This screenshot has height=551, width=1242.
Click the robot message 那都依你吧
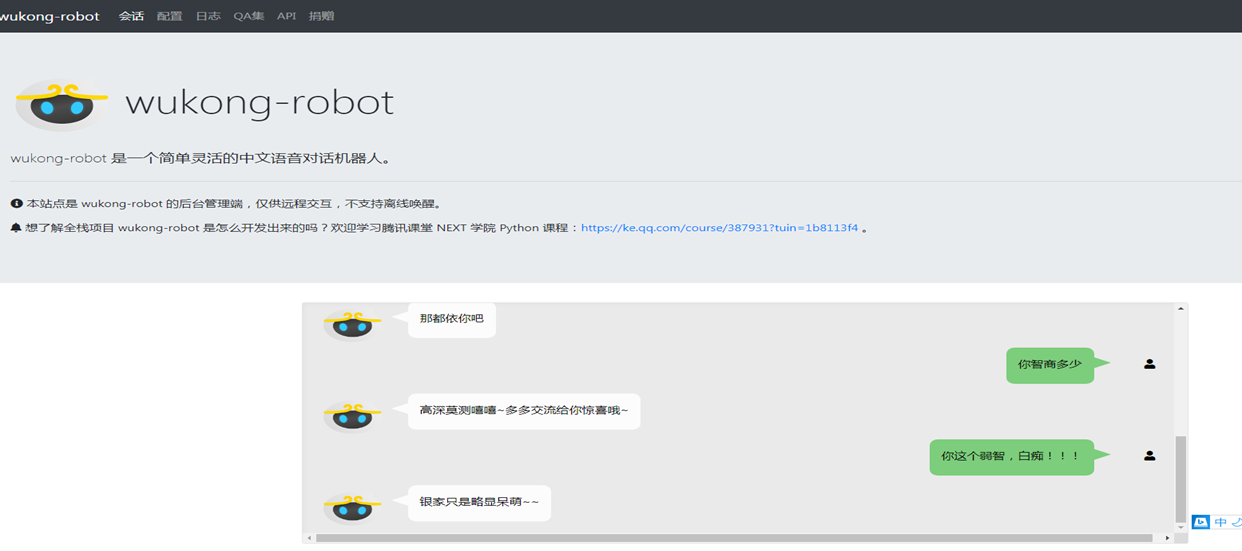click(x=452, y=319)
